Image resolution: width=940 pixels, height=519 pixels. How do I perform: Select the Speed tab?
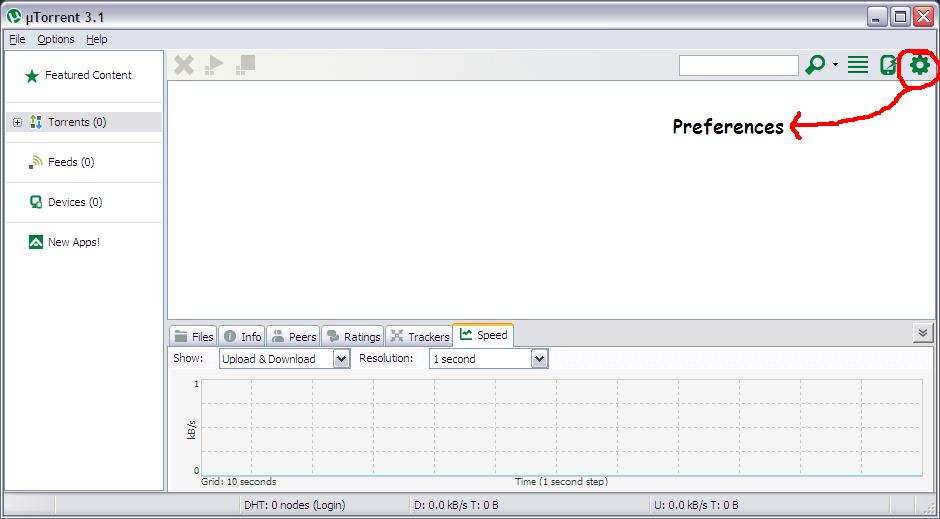tap(483, 335)
